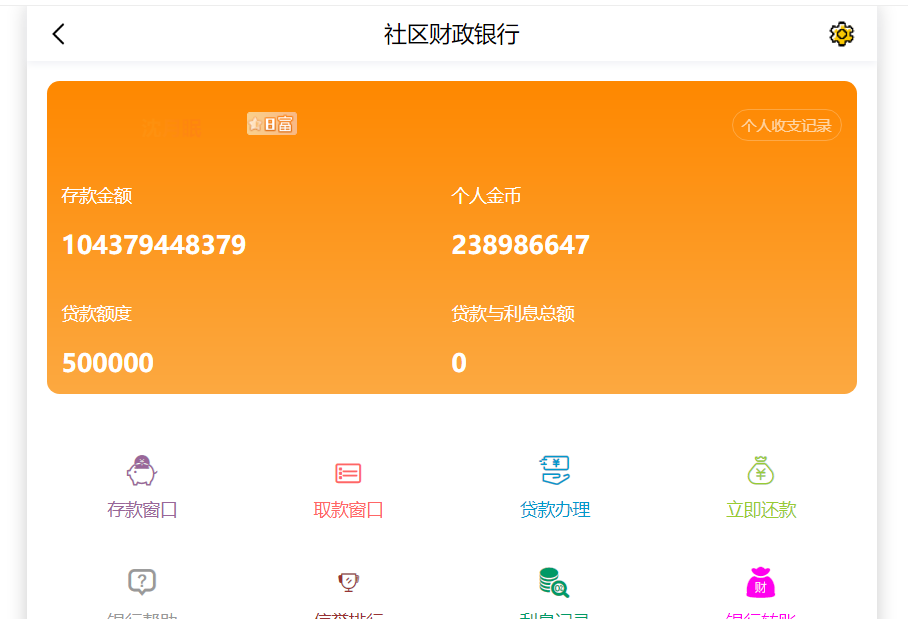Select the 存款窗口 text label
Screen dimensions: 908x619
(142, 510)
